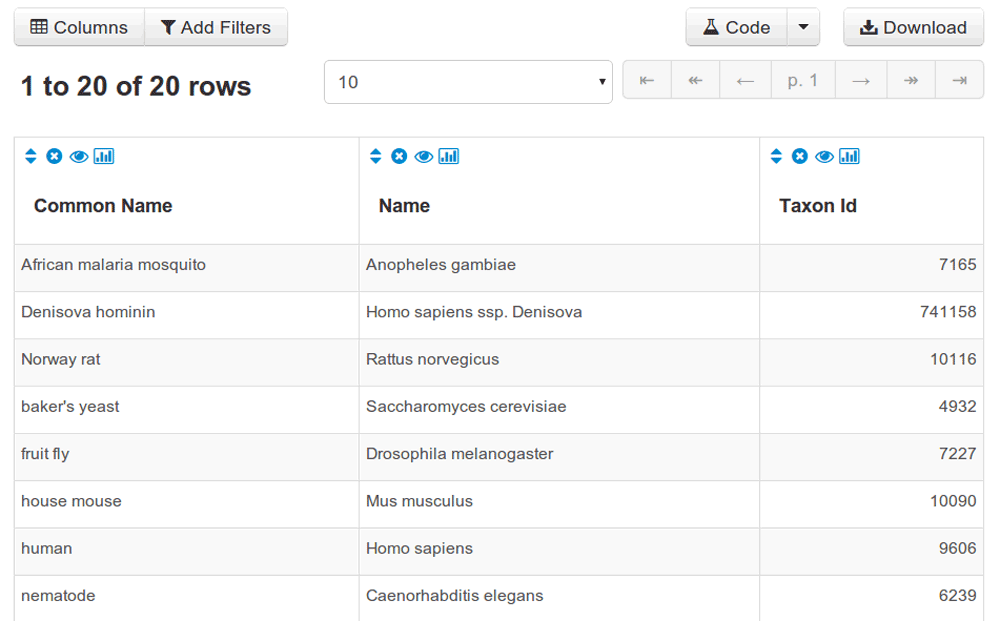Viewport: 1000px width, 621px height.
Task: Remove the Name column
Action: [399, 156]
